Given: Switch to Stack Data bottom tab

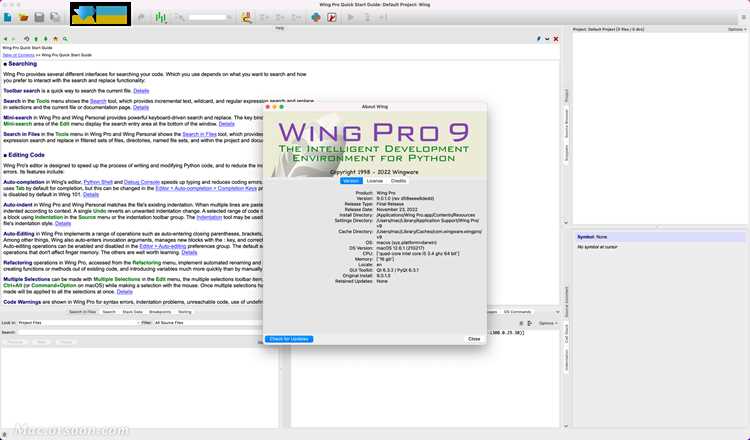Looking at the screenshot, I should click(x=132, y=312).
